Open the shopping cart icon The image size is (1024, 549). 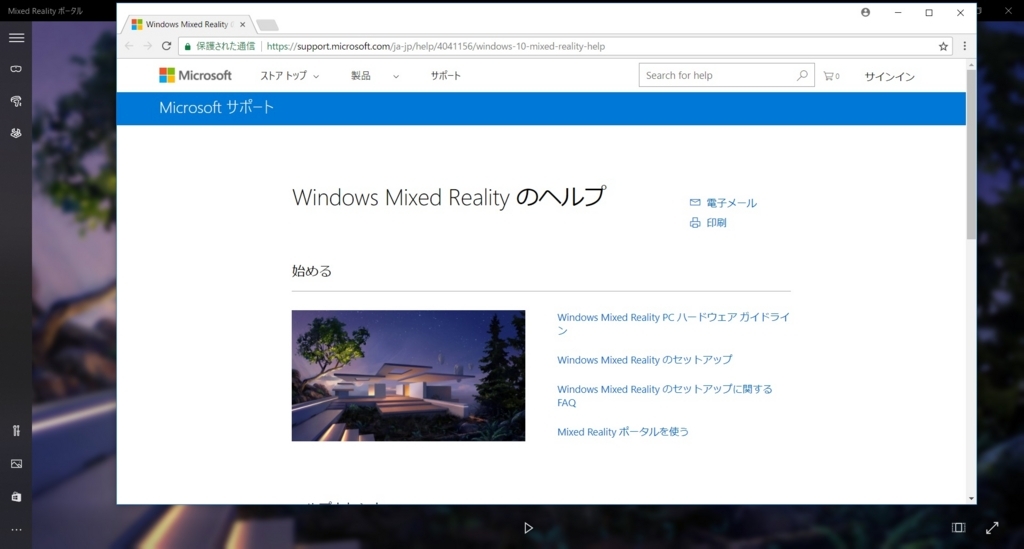[x=831, y=76]
